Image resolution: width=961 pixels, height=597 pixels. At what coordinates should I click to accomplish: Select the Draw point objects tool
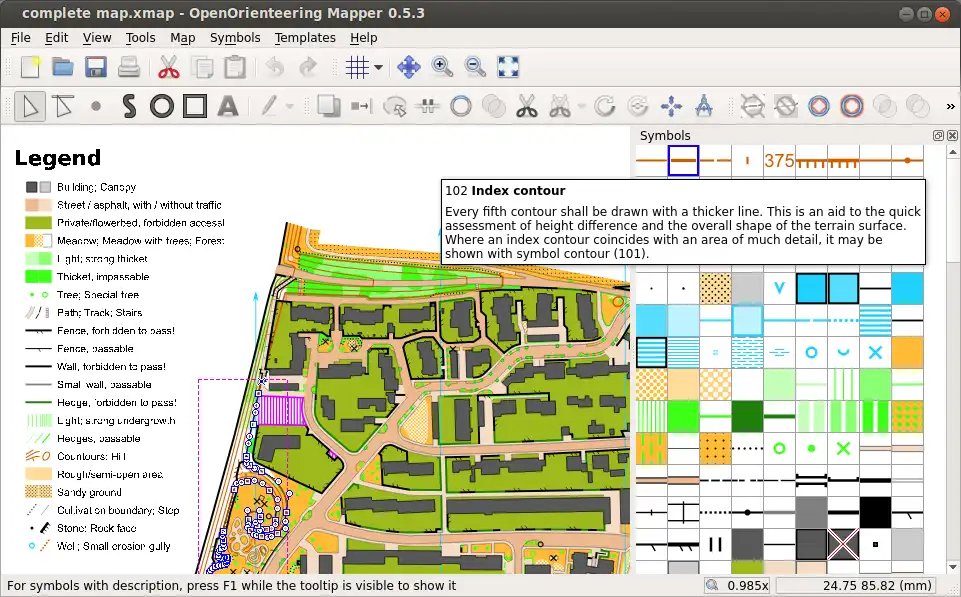tap(96, 106)
